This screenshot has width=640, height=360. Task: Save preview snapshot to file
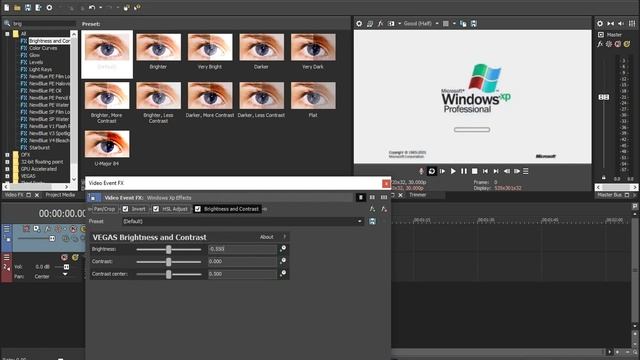(x=473, y=24)
